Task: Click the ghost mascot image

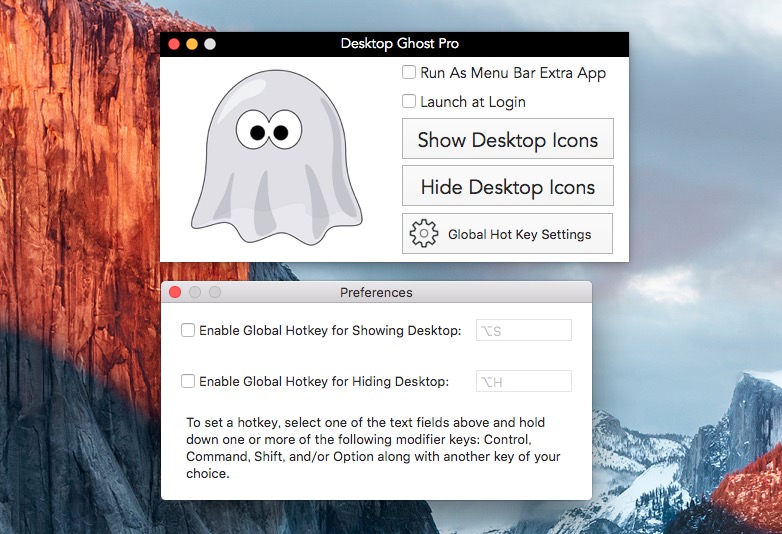Action: (x=277, y=158)
